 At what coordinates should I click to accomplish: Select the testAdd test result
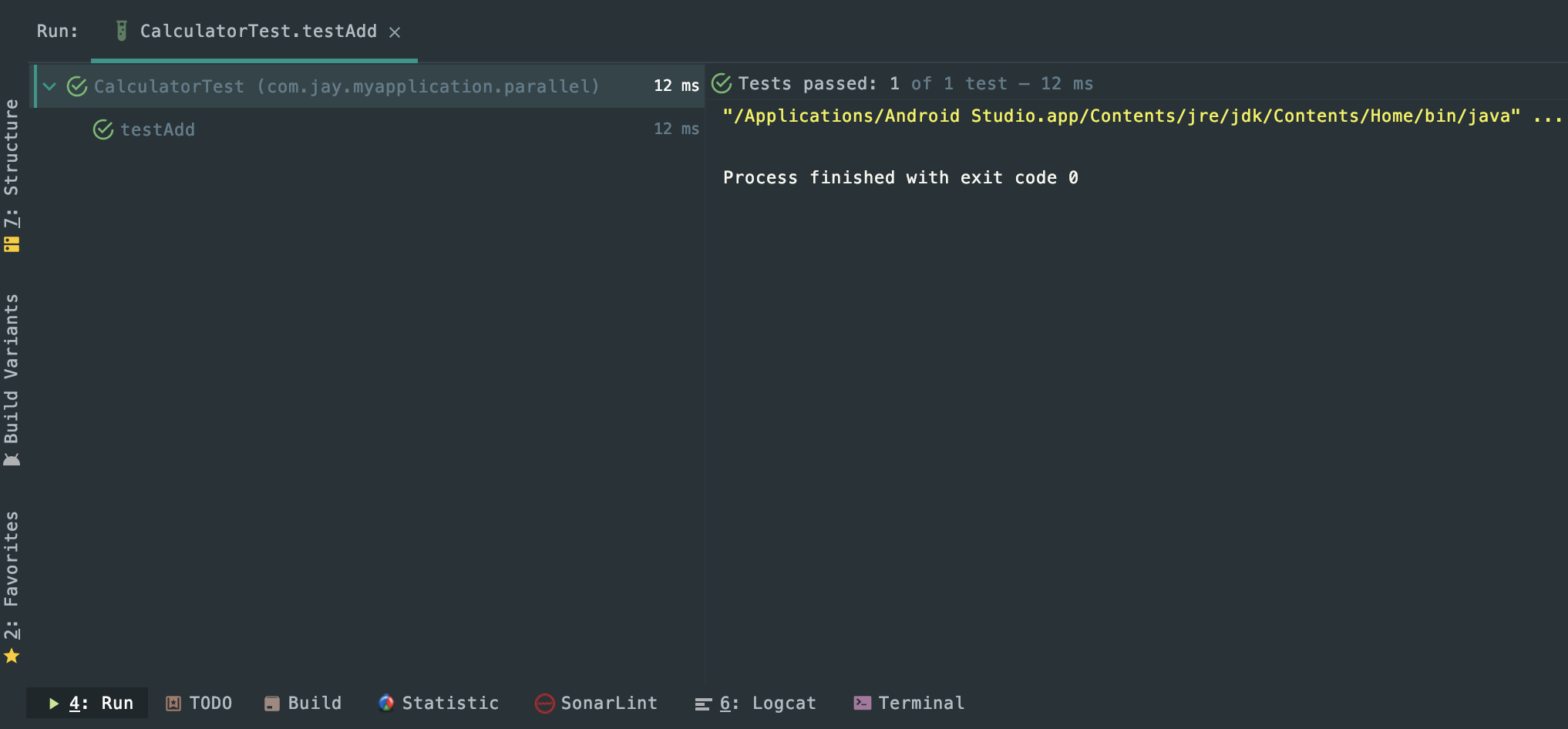(x=157, y=129)
